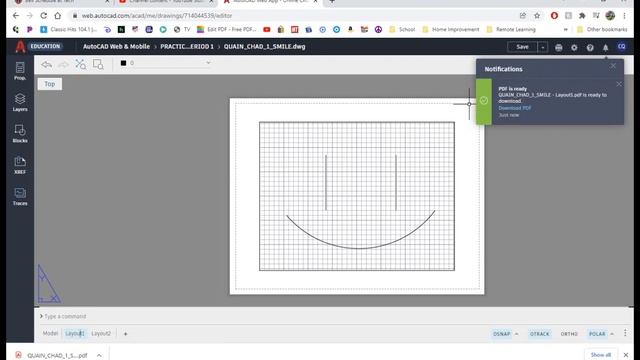
Task: Bookmark this page with star icon
Action: tap(537, 16)
